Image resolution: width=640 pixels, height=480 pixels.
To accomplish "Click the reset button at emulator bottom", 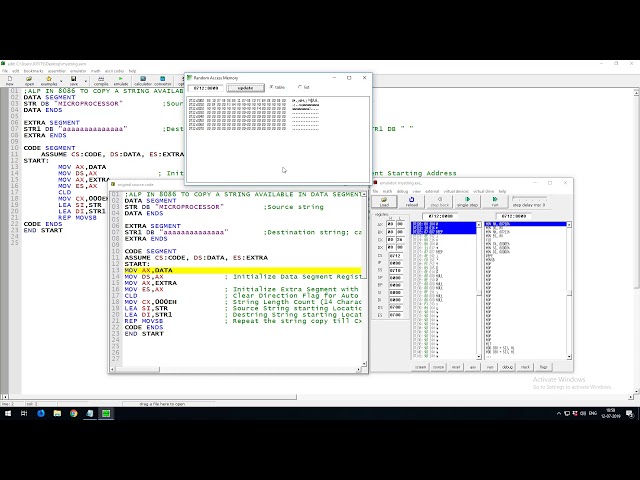I will pos(456,367).
